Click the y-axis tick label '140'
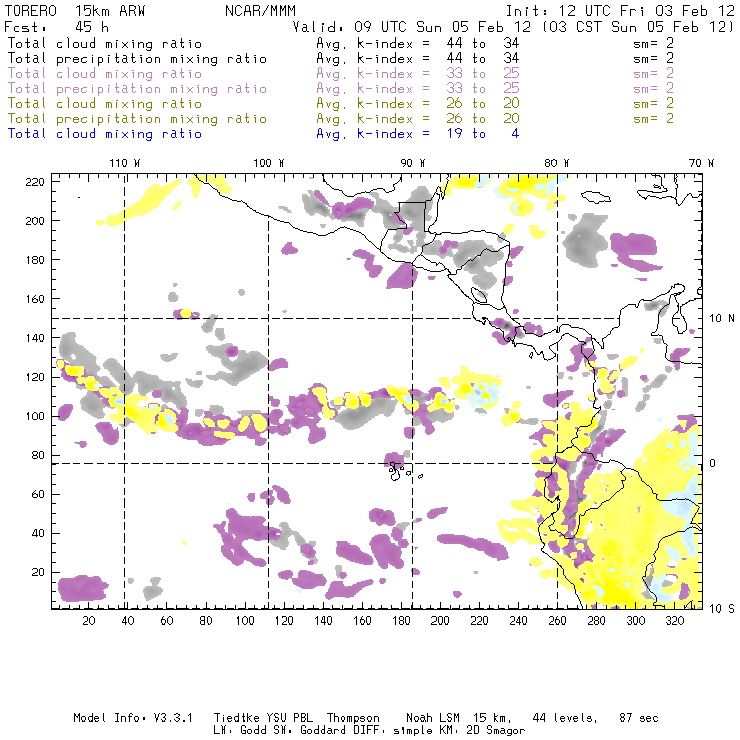This screenshot has height=740, width=740. 35,338
